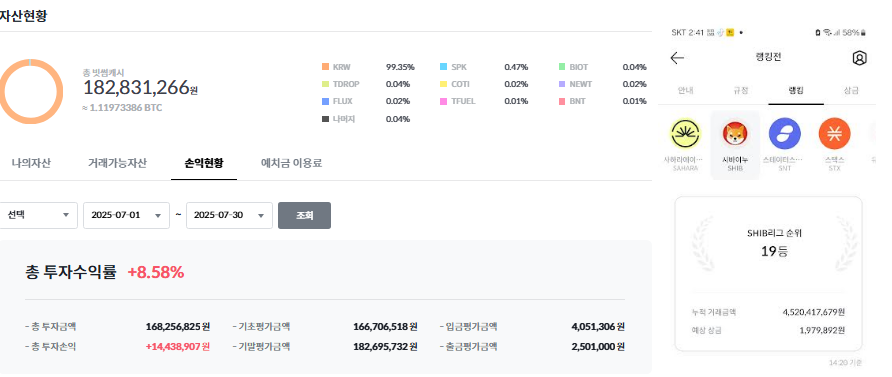This screenshot has width=892, height=377.
Task: Click the COTI yellow legend swatch
Action: tap(444, 84)
